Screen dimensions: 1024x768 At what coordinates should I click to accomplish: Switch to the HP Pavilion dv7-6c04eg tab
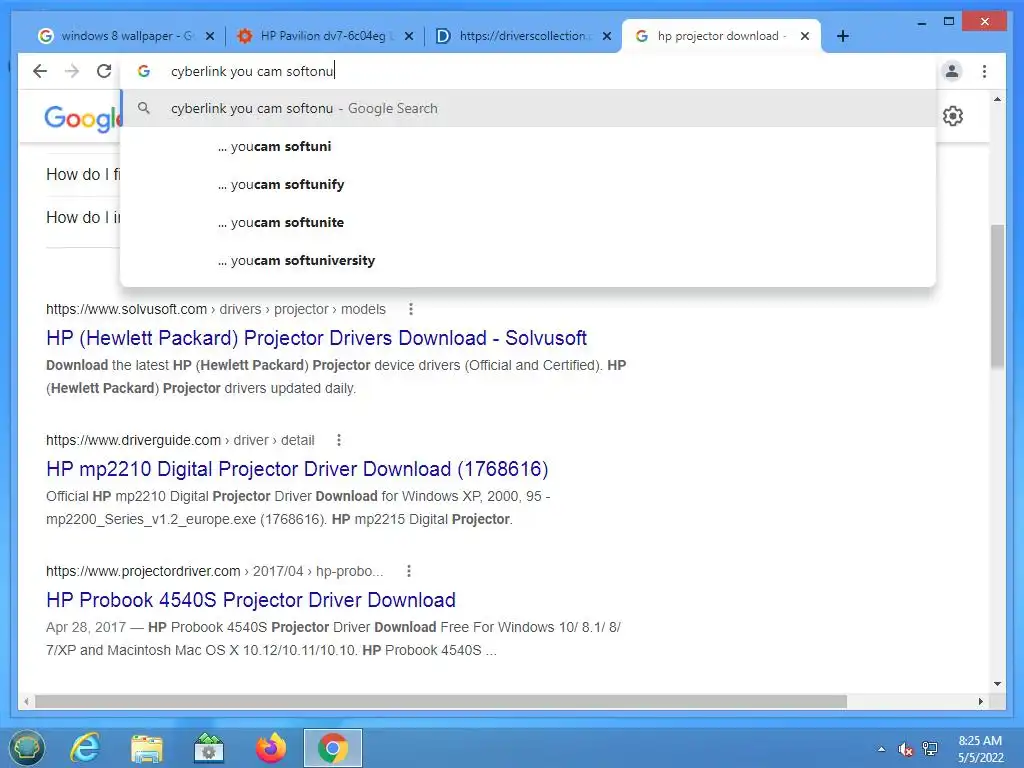coord(323,36)
